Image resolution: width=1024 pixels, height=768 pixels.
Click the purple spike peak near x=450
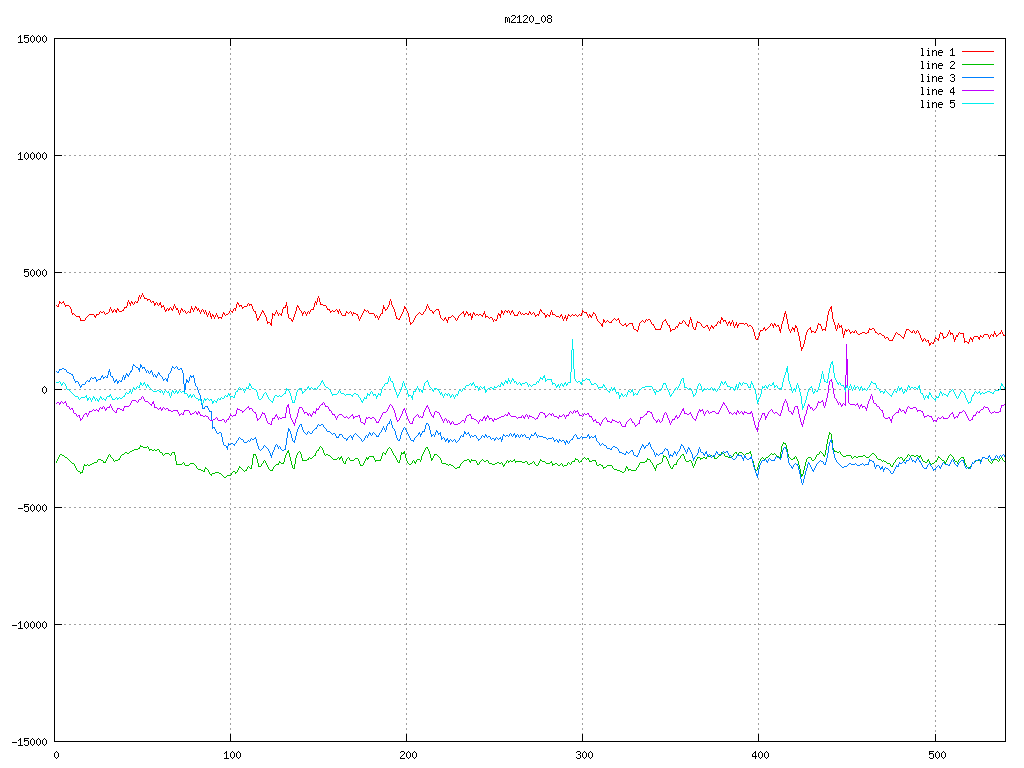point(846,345)
